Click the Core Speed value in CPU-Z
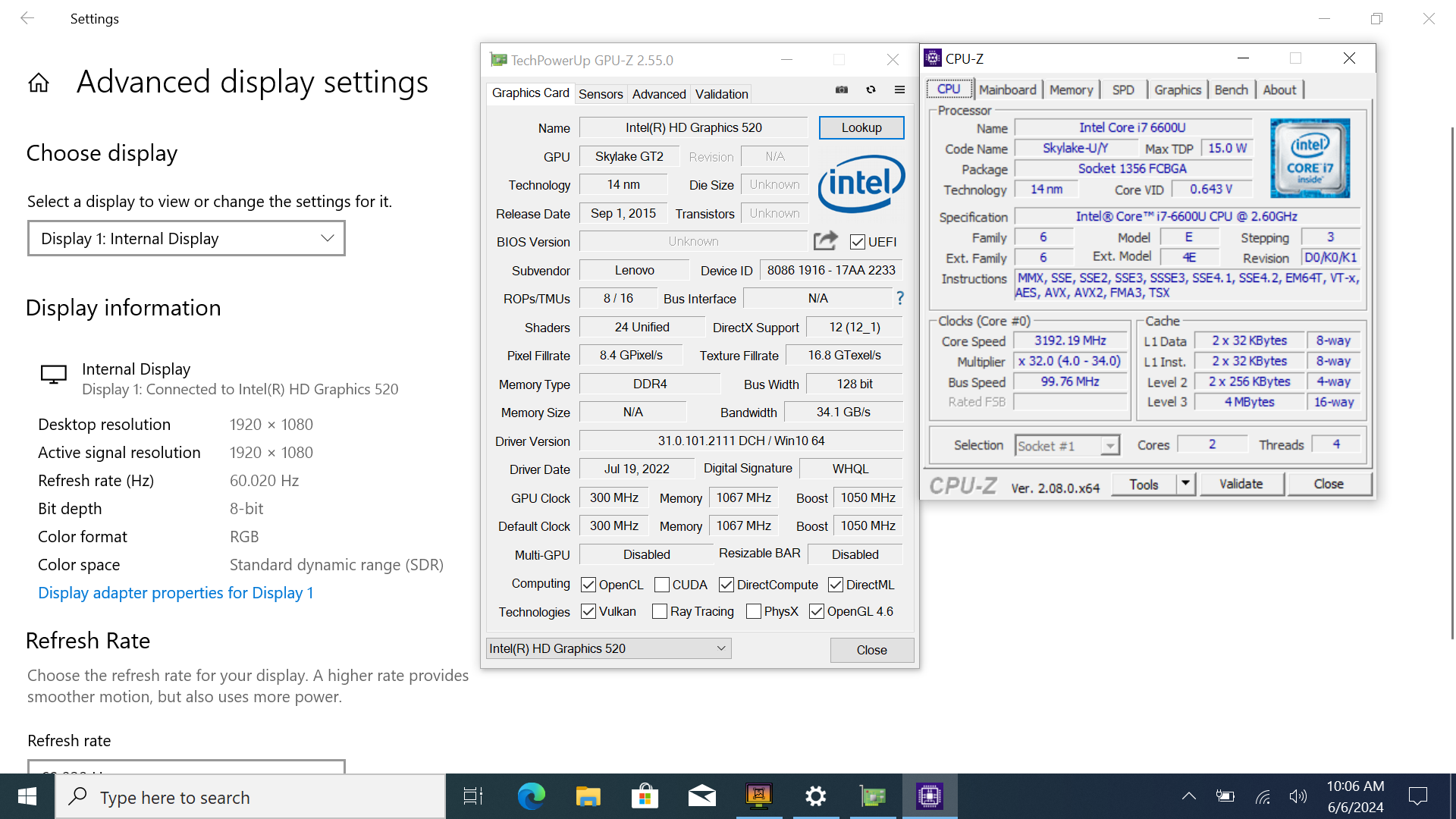This screenshot has width=1456, height=819. 1070,340
